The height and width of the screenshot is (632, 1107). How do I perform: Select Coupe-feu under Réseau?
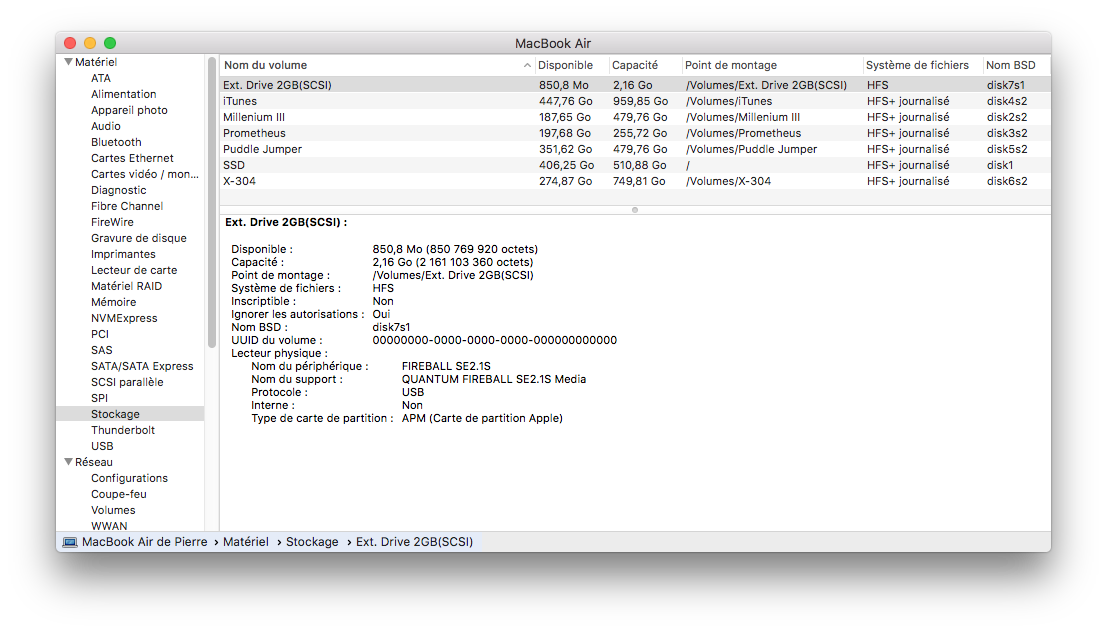coord(119,494)
